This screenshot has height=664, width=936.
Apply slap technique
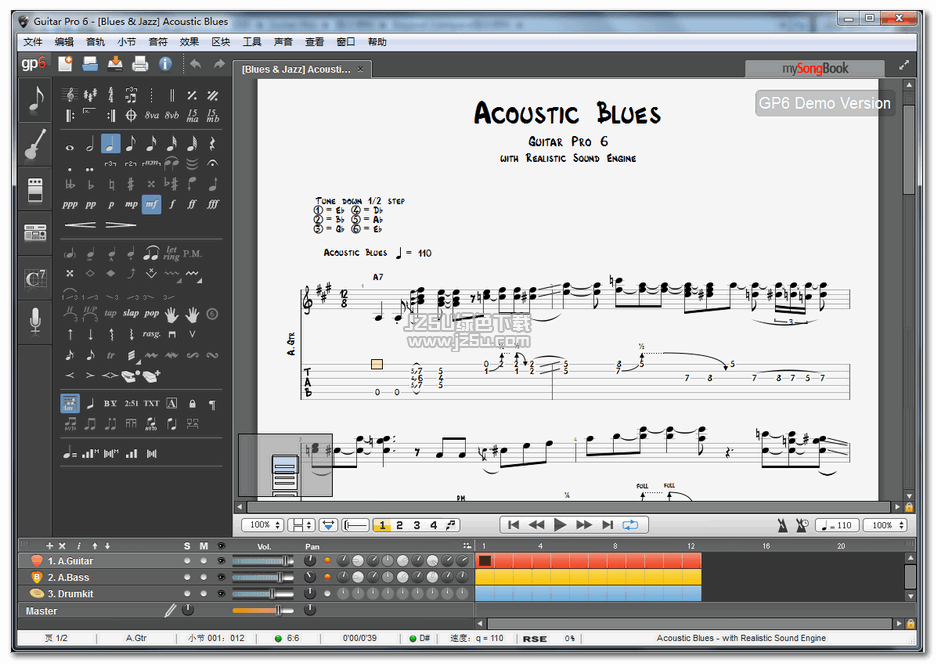131,313
